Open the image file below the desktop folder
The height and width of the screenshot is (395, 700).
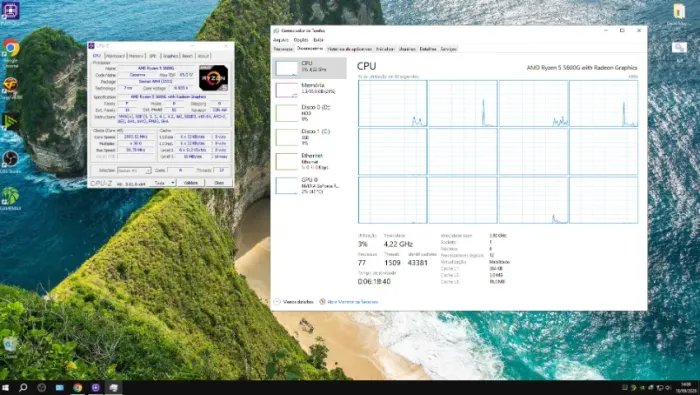pos(679,47)
